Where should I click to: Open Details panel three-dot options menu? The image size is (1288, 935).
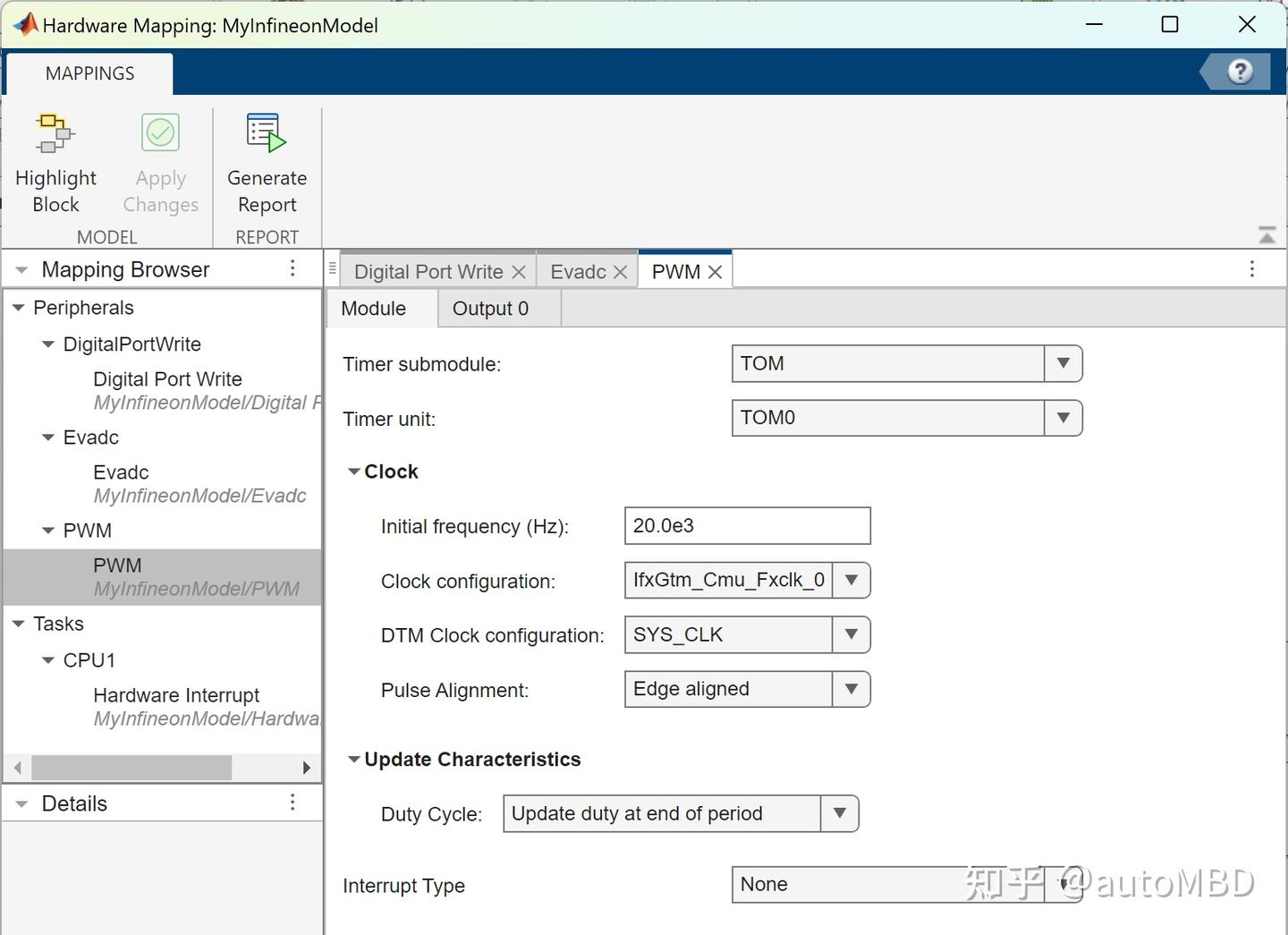click(x=292, y=803)
